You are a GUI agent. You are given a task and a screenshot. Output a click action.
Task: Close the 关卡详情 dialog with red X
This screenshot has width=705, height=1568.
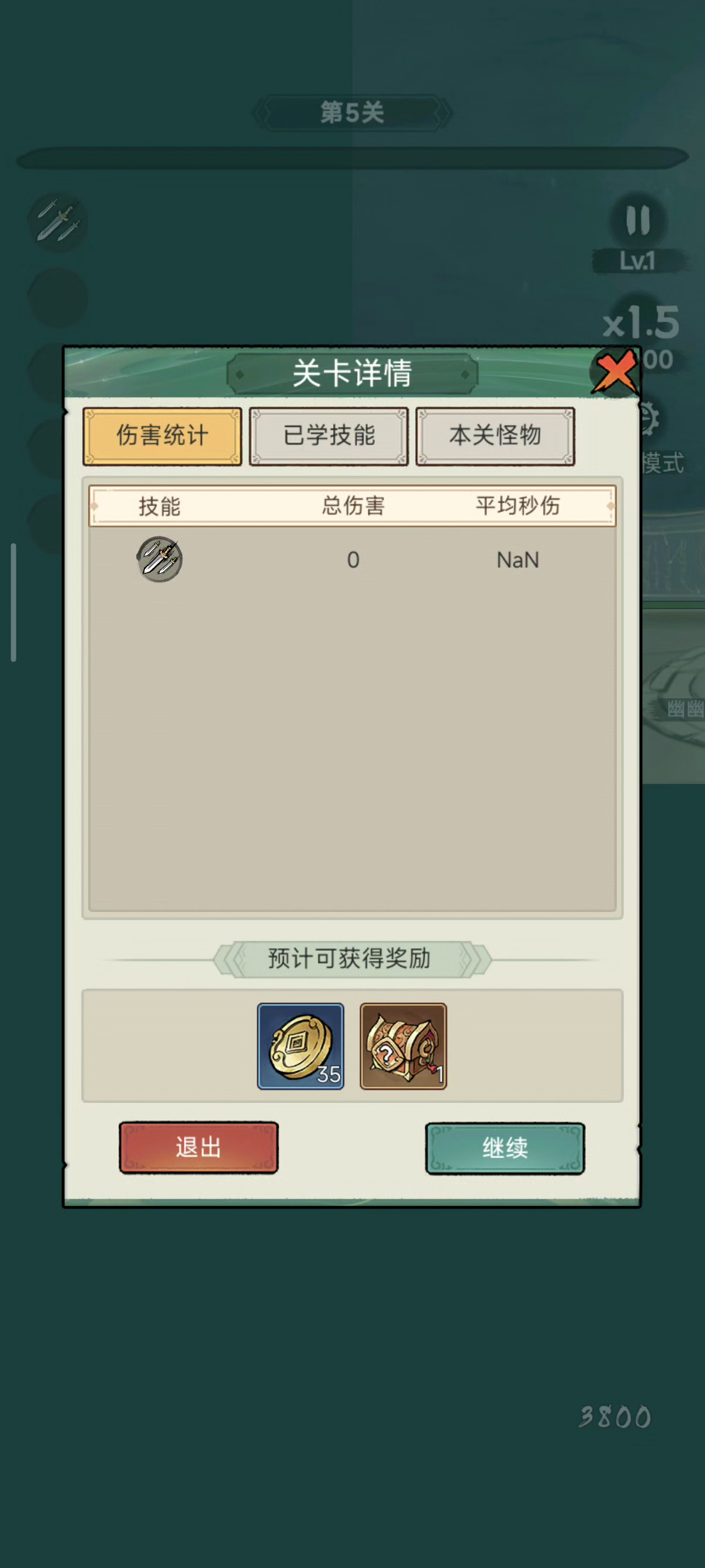click(x=615, y=372)
